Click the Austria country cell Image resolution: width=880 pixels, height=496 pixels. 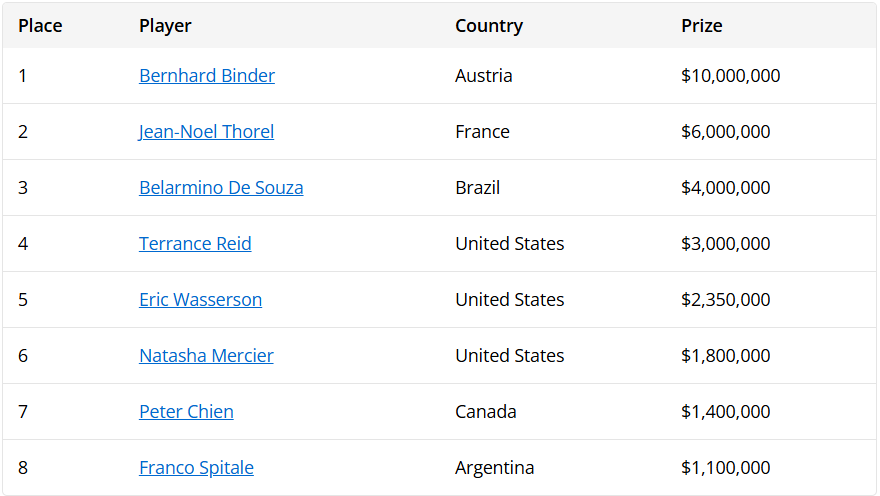483,76
